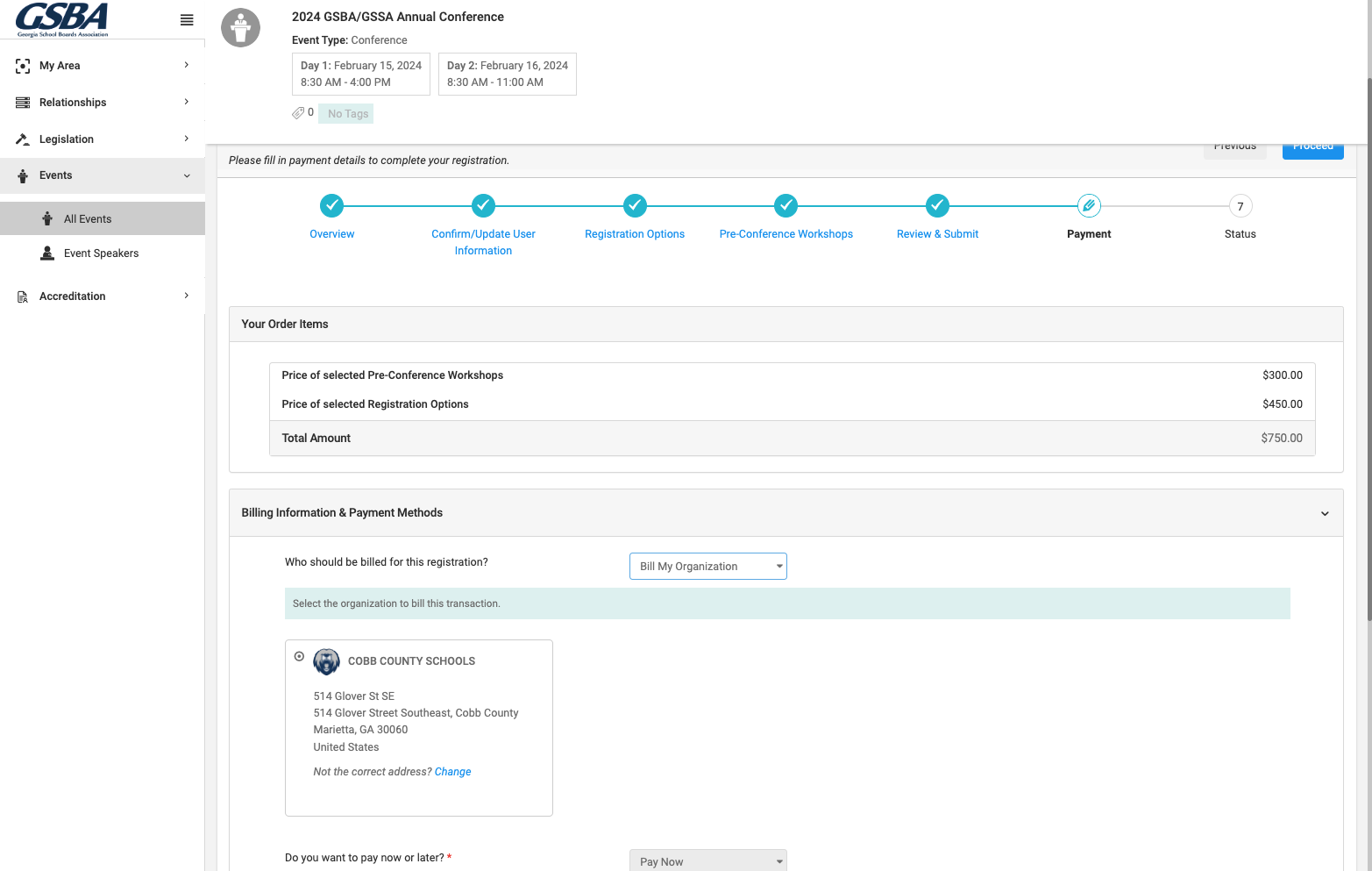Expand the Relationships menu chevron

point(186,102)
